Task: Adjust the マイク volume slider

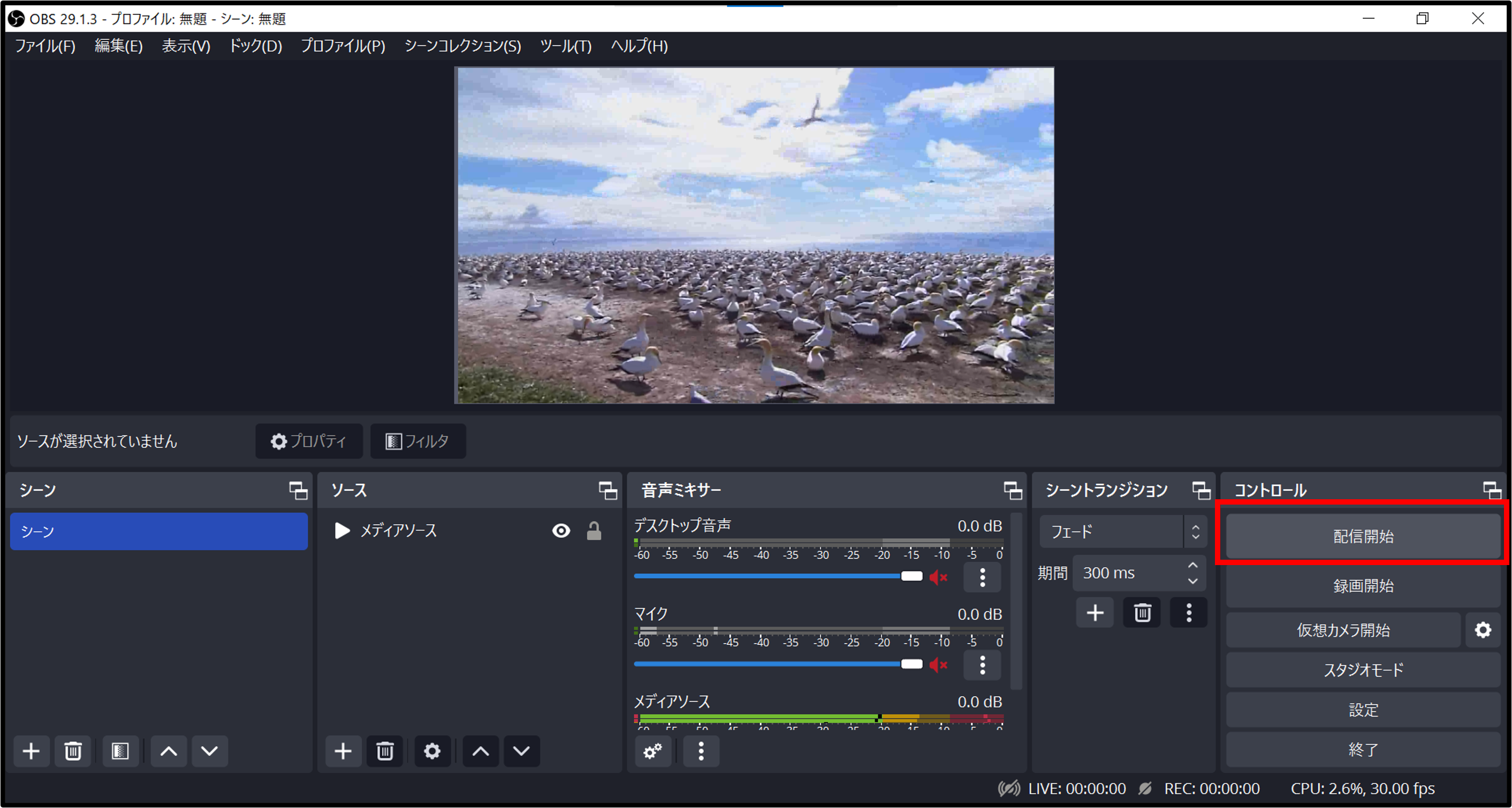Action: [911, 664]
